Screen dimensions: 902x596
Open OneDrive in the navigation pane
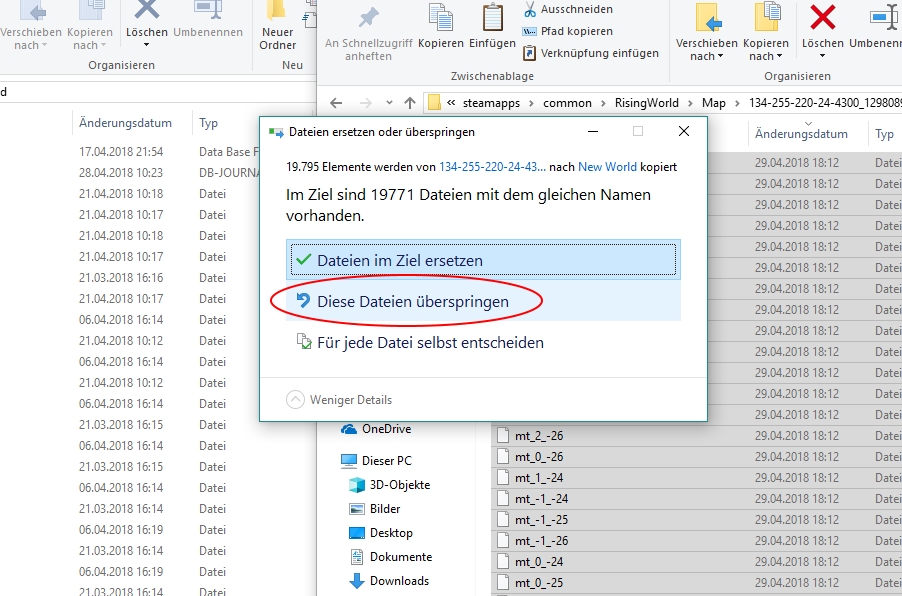[x=385, y=429]
